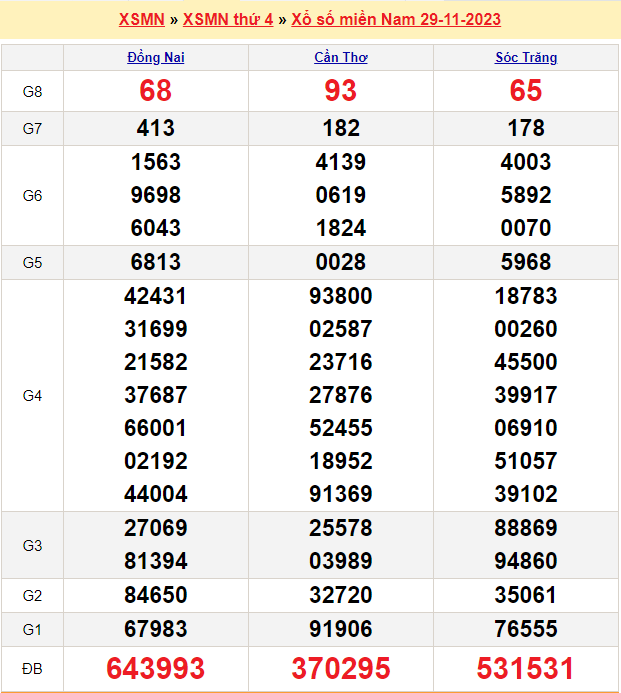Click G5 number 0028

(x=340, y=262)
